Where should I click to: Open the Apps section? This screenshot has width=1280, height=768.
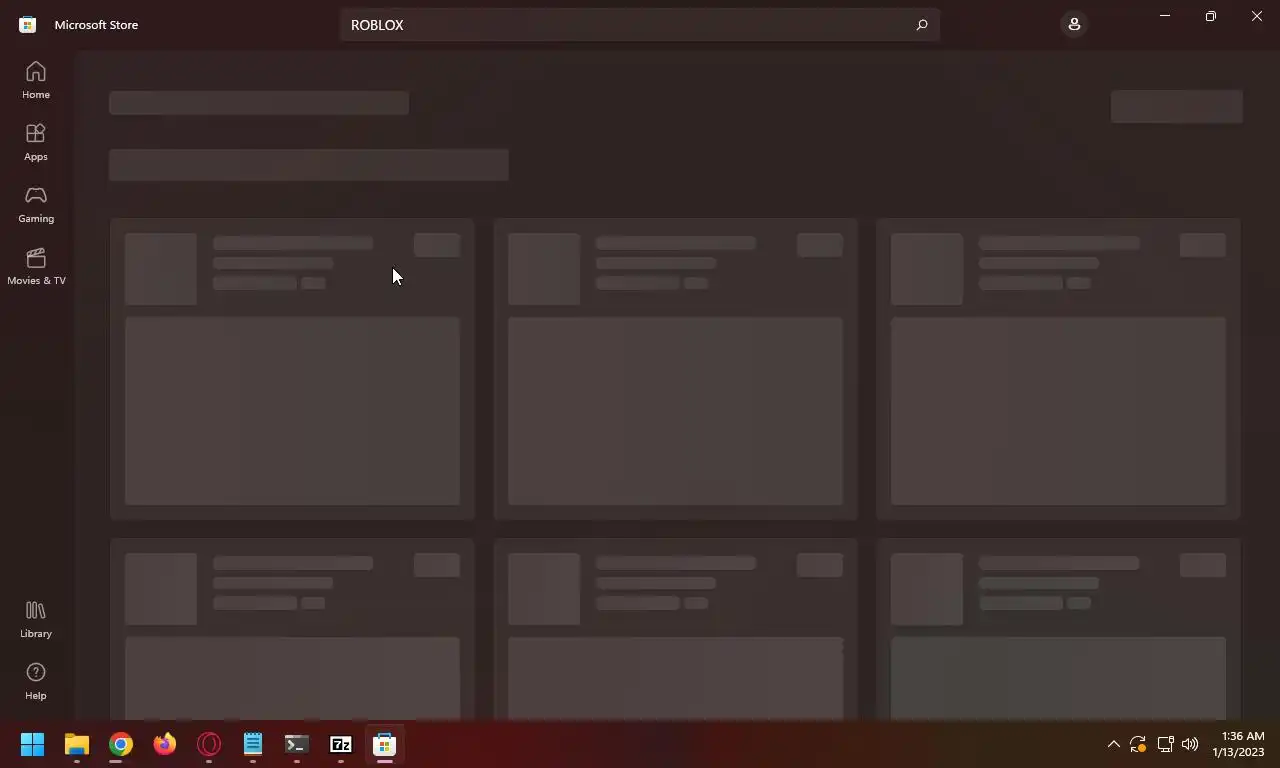tap(36, 143)
